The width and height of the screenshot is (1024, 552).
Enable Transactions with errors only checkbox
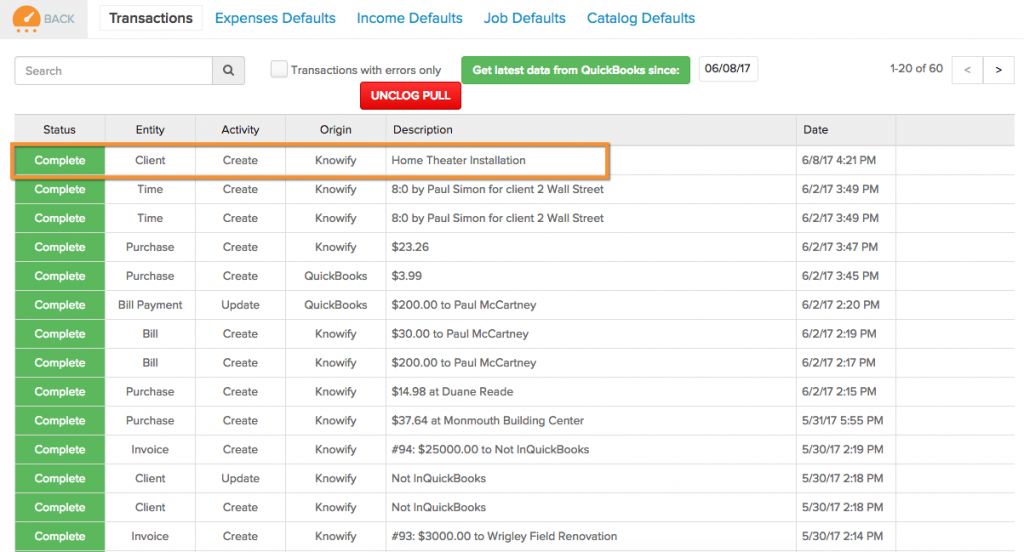280,69
